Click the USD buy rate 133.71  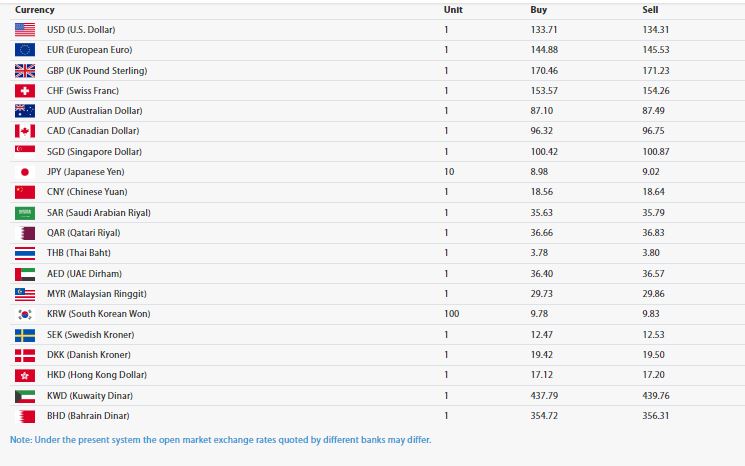click(544, 29)
